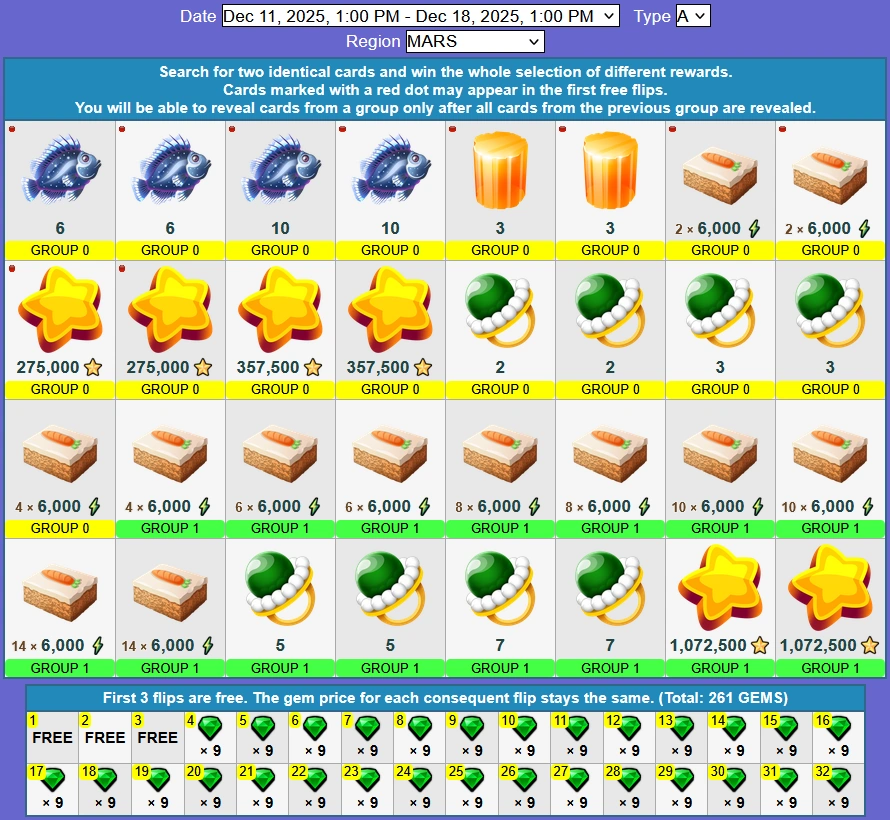This screenshot has width=890, height=820.
Task: Click the 'Date' label
Action: [198, 16]
